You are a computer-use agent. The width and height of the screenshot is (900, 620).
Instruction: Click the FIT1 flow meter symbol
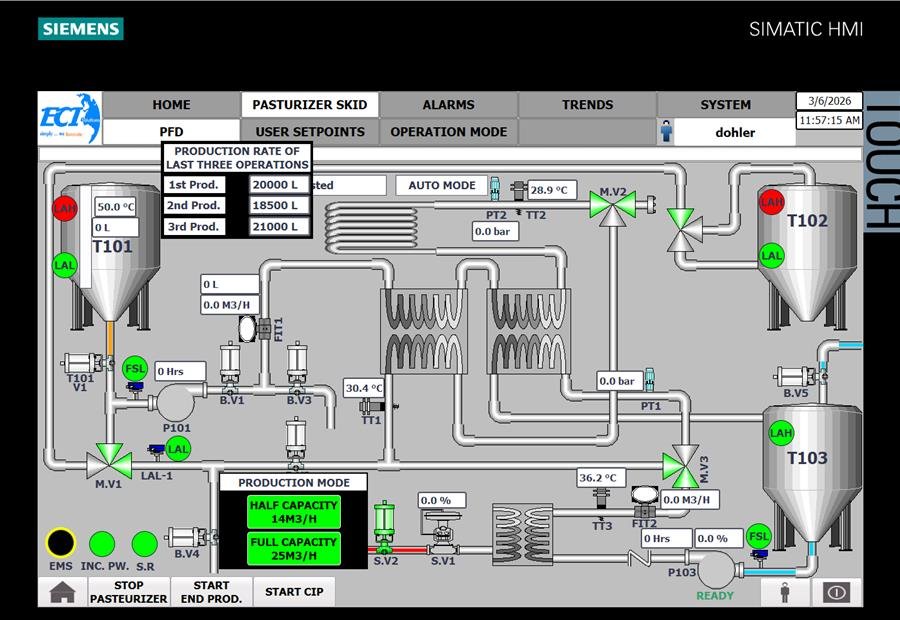[x=255, y=328]
